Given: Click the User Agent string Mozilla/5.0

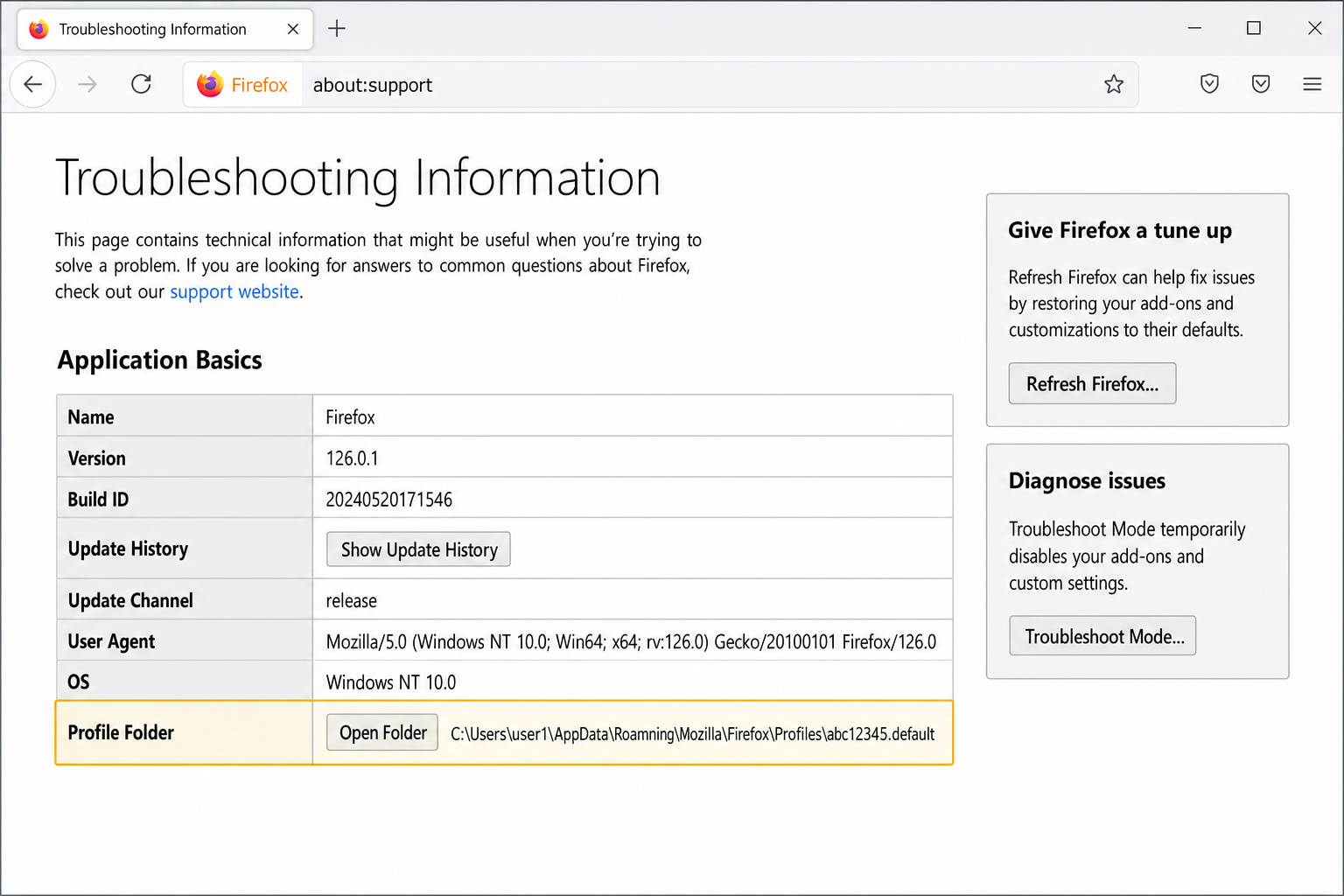Looking at the screenshot, I should [x=631, y=642].
